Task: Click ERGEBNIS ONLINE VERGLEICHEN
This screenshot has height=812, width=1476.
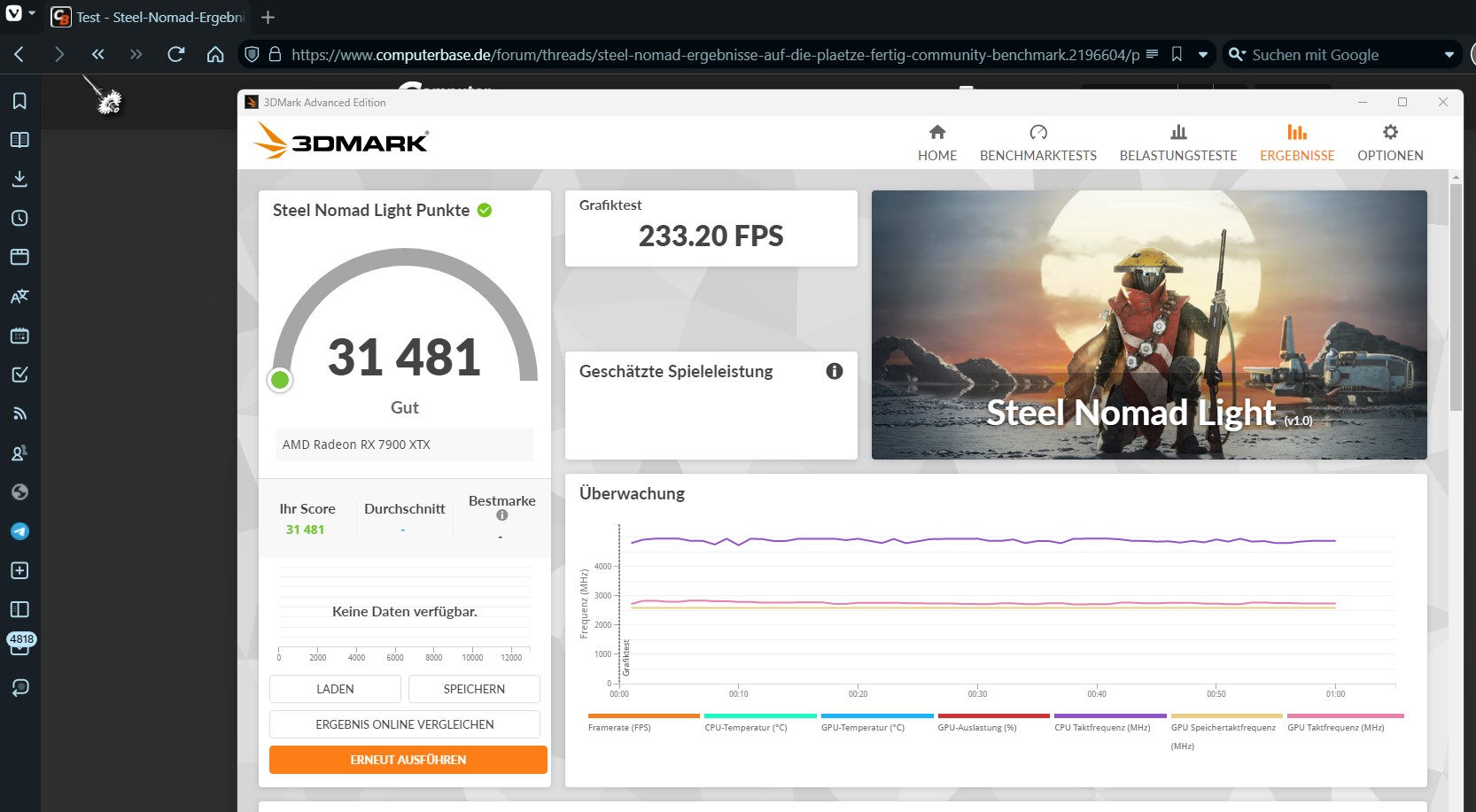Action: [404, 723]
